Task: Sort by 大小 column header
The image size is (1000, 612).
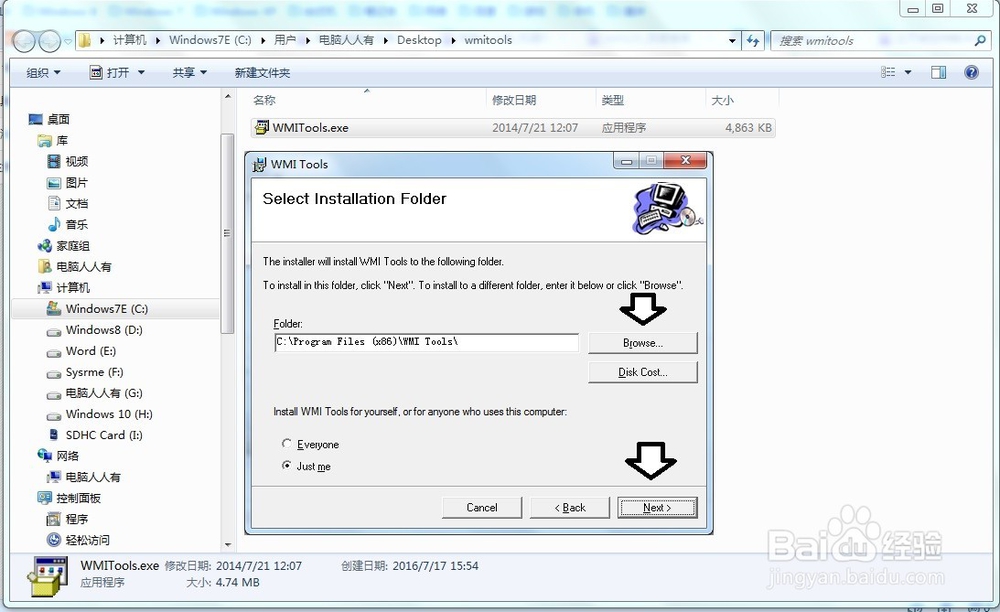Action: pos(723,100)
